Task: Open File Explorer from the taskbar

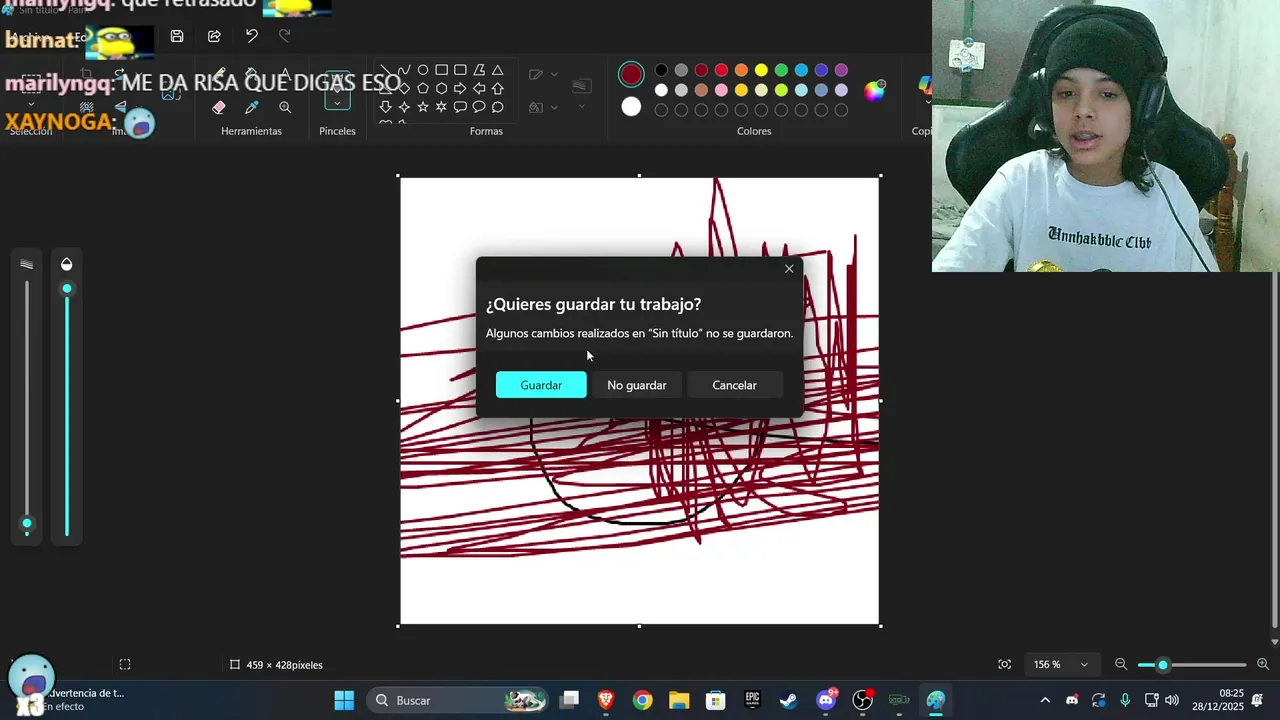Action: [679, 700]
